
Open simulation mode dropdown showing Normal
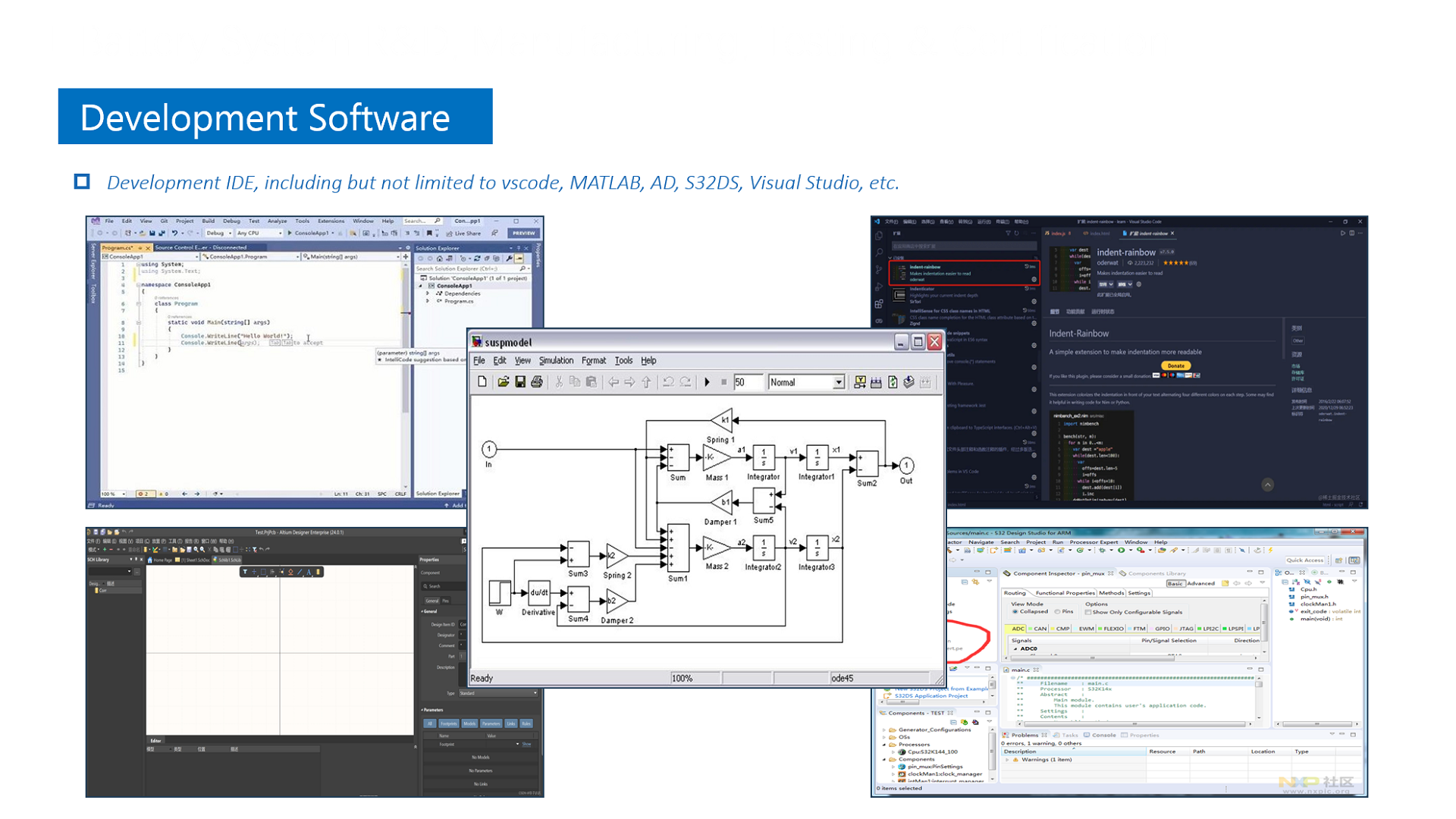click(x=807, y=382)
